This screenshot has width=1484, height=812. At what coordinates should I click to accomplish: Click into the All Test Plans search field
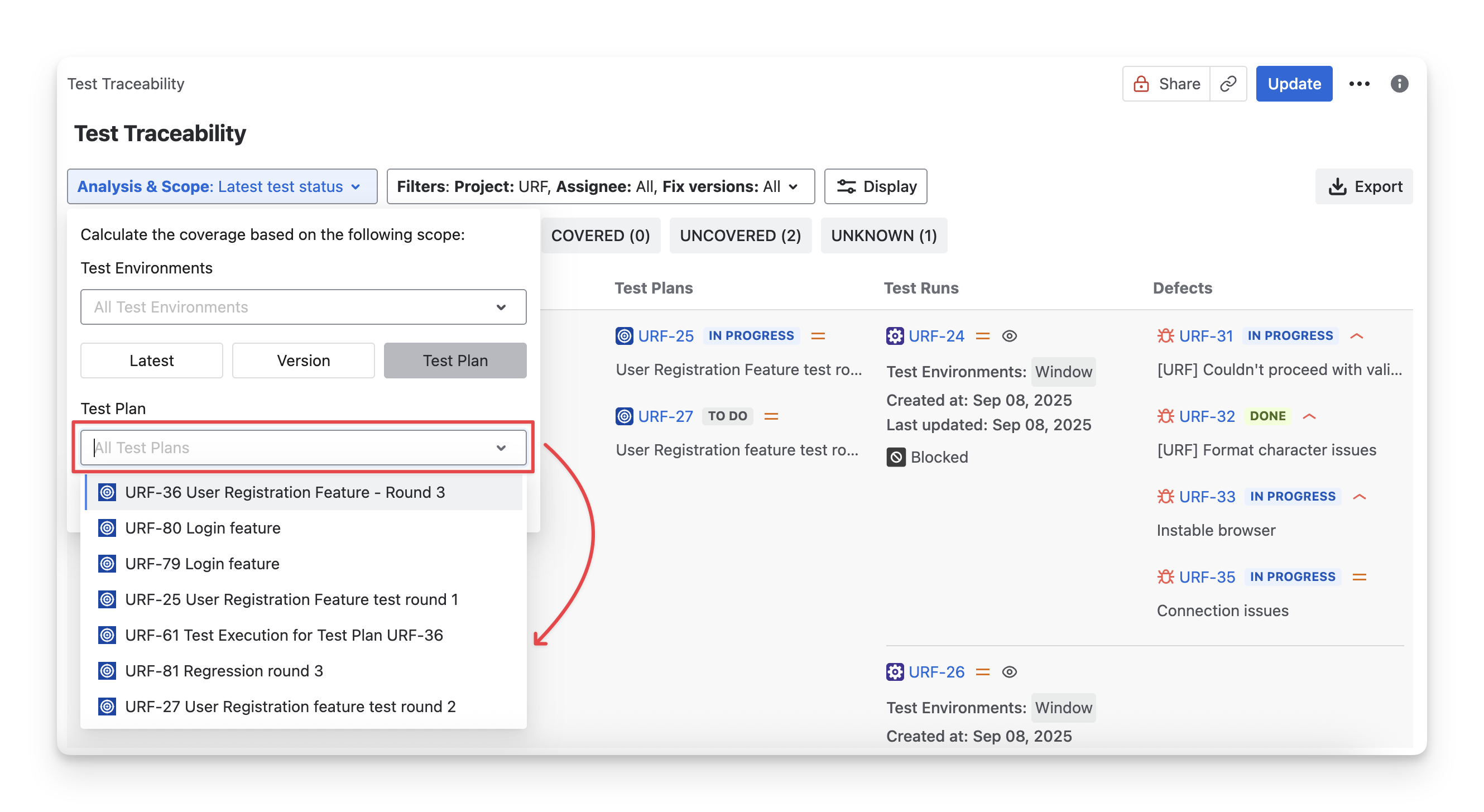pyautogui.click(x=288, y=448)
